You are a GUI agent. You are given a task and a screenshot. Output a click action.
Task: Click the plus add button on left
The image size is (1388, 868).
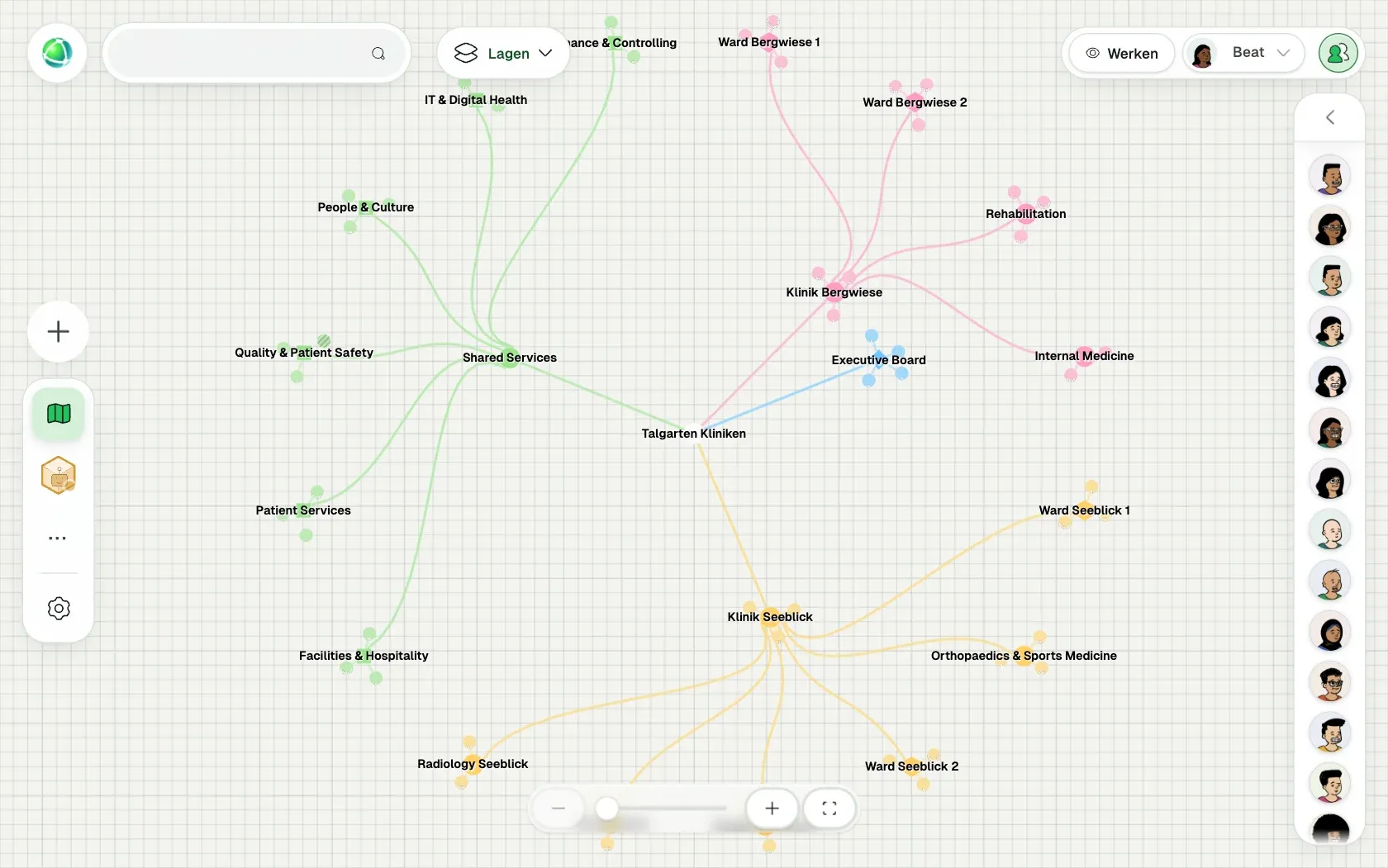(x=59, y=332)
